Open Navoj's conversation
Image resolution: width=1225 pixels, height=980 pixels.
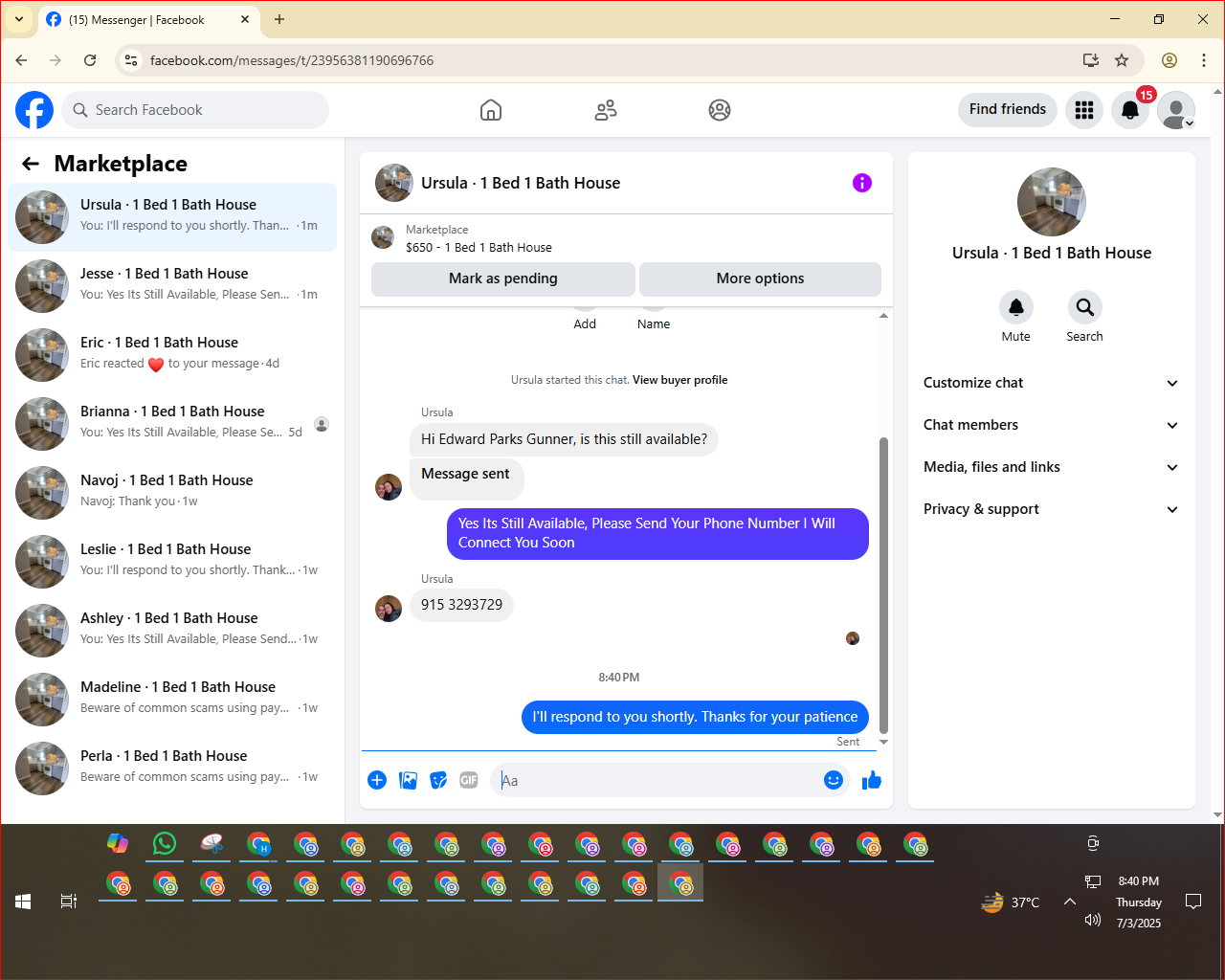point(172,493)
